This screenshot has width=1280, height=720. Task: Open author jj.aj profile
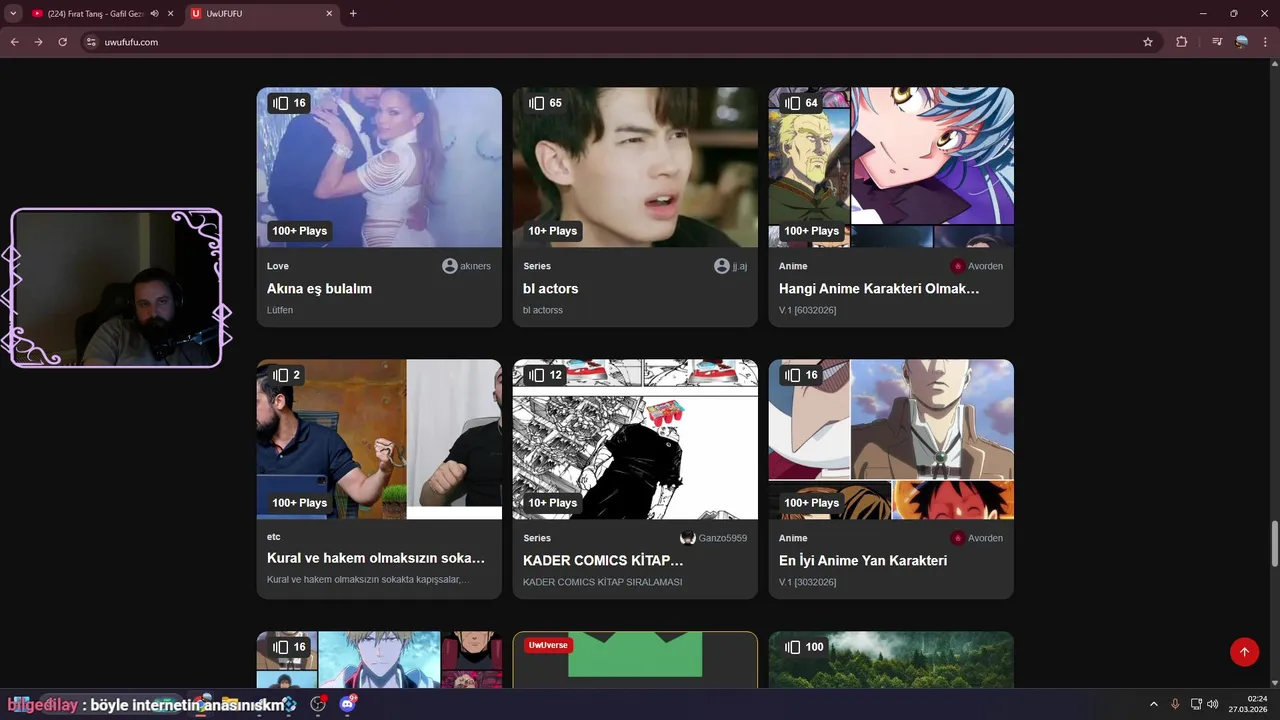tap(730, 266)
